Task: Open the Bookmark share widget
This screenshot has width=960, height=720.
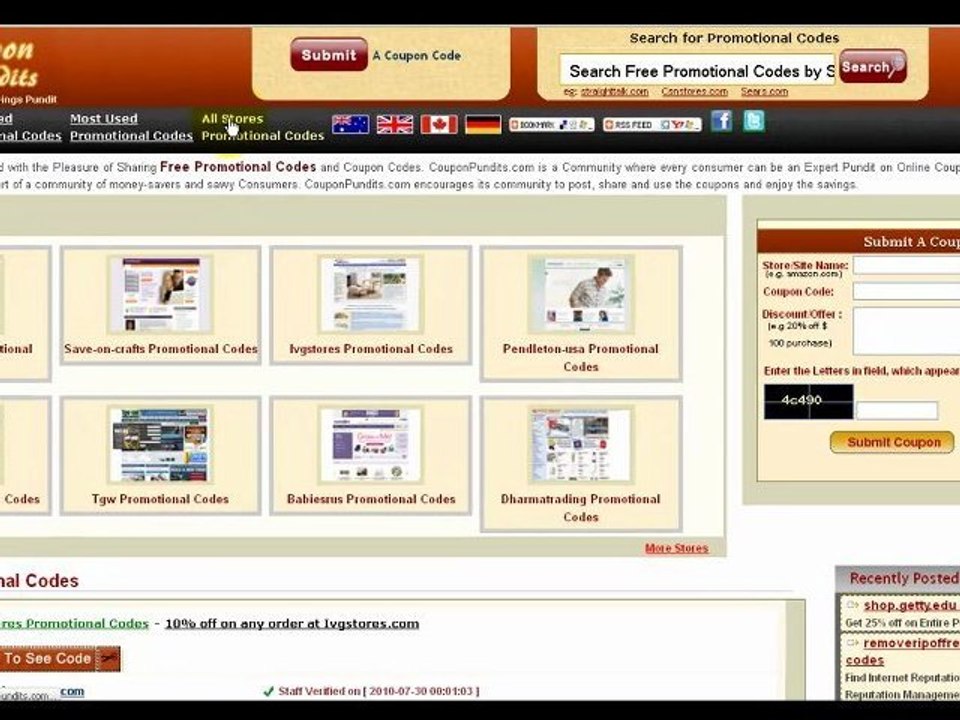Action: click(x=552, y=125)
